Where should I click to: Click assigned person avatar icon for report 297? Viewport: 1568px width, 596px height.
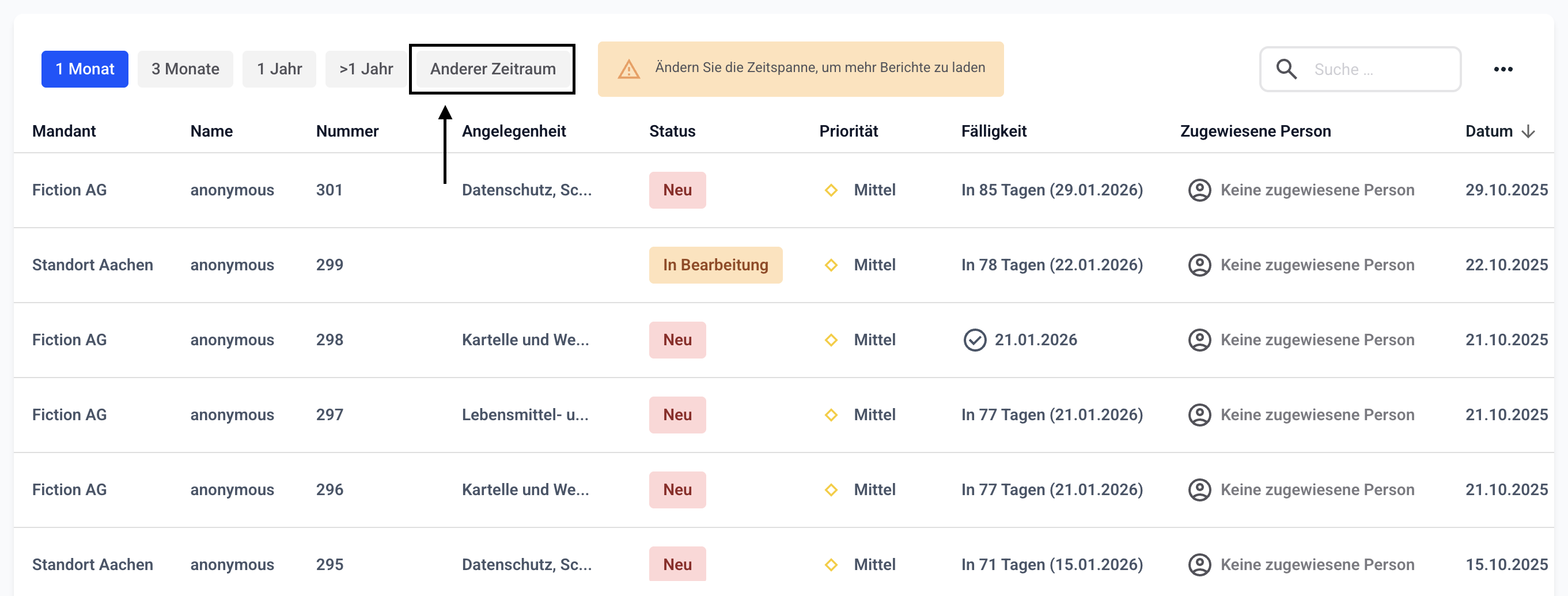(1199, 415)
